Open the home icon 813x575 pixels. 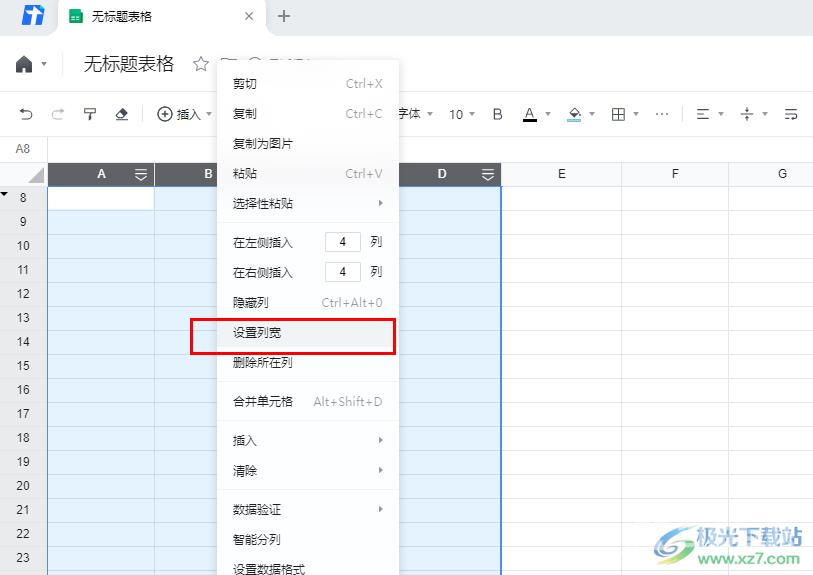(24, 64)
